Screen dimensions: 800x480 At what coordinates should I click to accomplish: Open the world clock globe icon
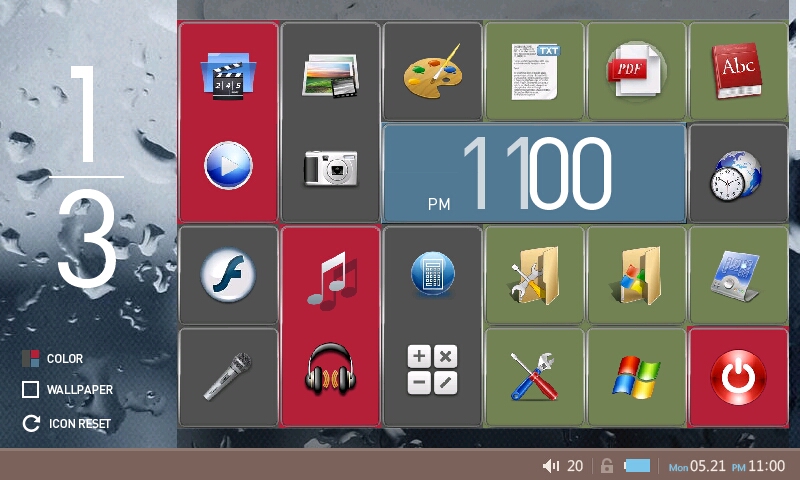tap(736, 175)
